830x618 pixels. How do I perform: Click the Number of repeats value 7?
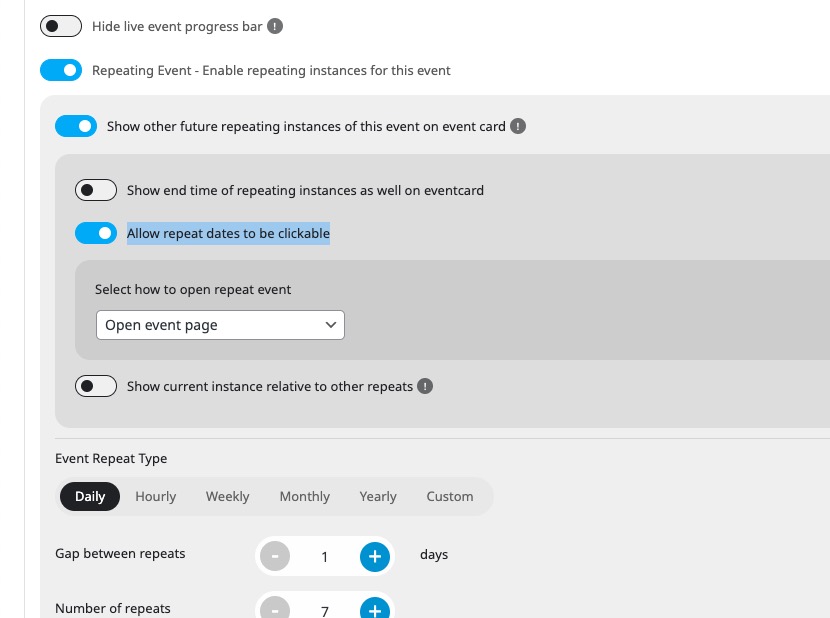click(x=324, y=611)
